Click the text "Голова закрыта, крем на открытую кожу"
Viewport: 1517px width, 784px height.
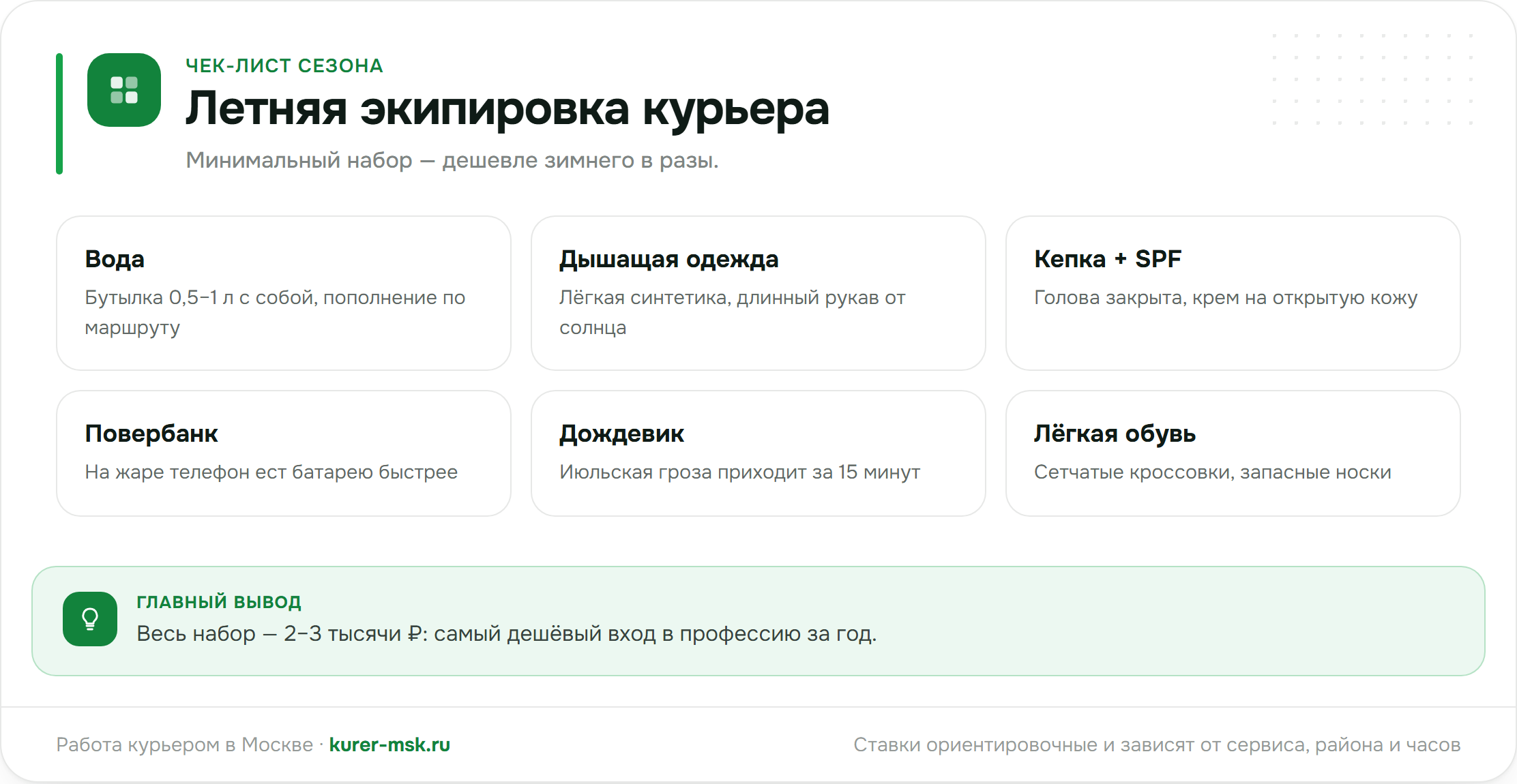[x=1226, y=298]
